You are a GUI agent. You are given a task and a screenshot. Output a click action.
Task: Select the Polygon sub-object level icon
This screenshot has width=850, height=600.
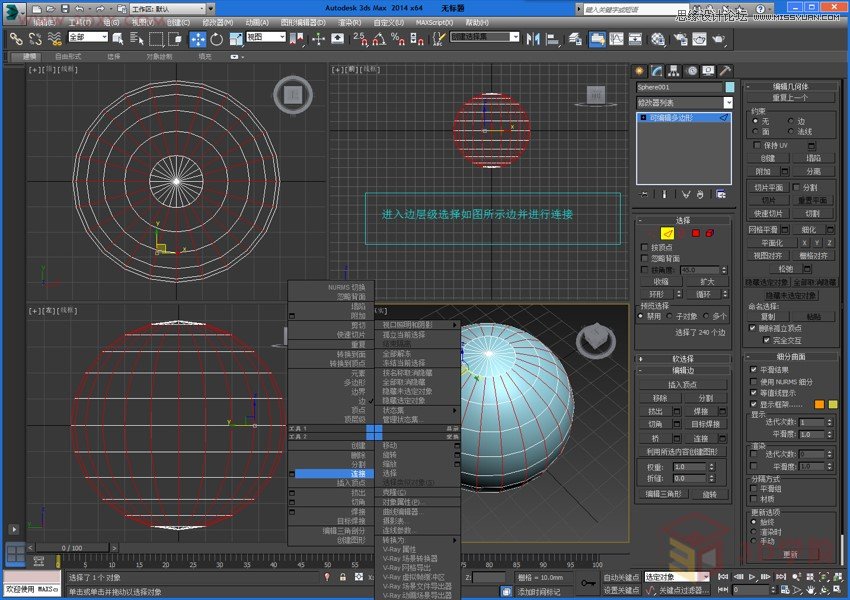coord(695,233)
